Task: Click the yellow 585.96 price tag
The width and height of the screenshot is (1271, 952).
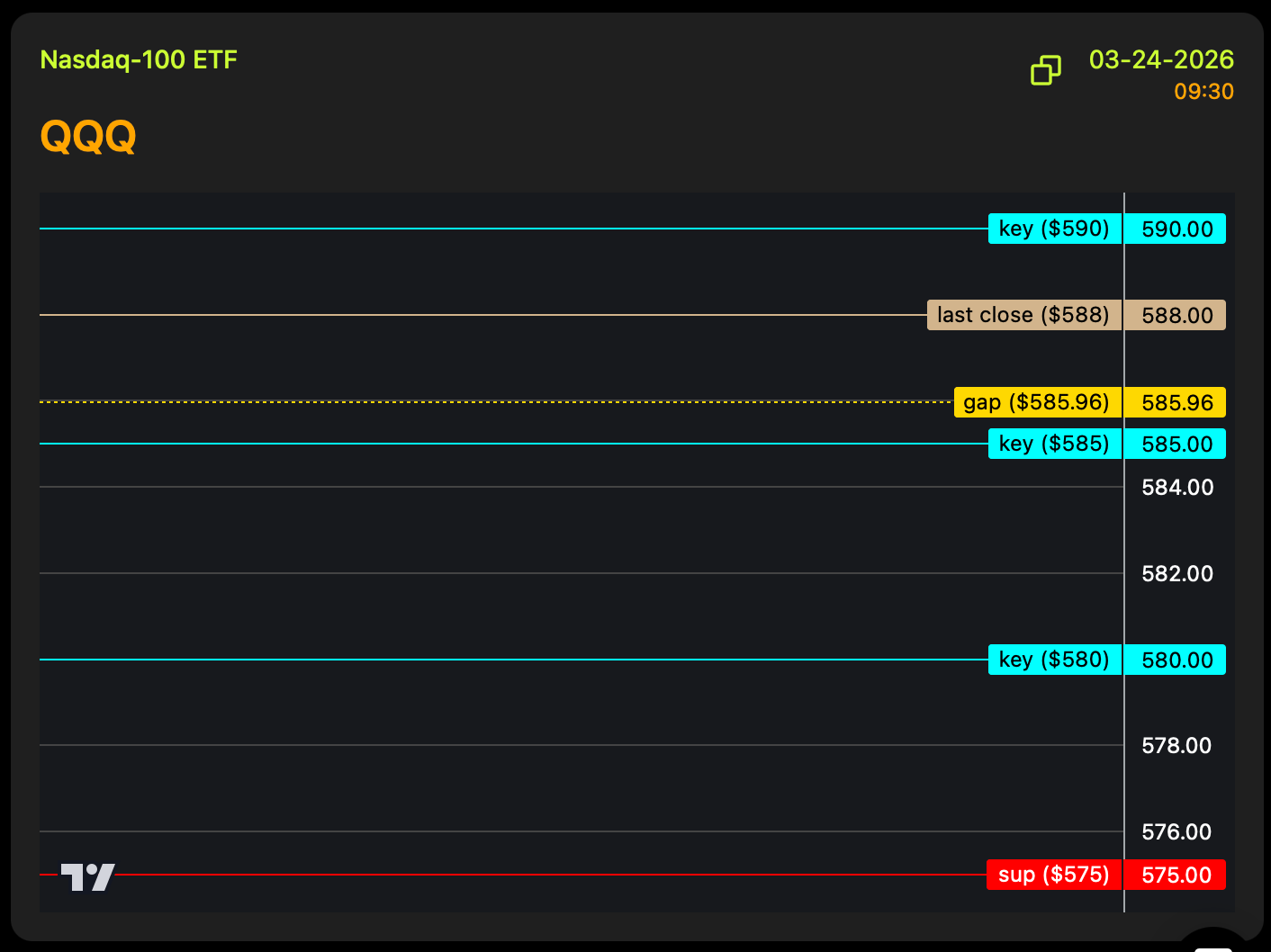Action: [1176, 403]
